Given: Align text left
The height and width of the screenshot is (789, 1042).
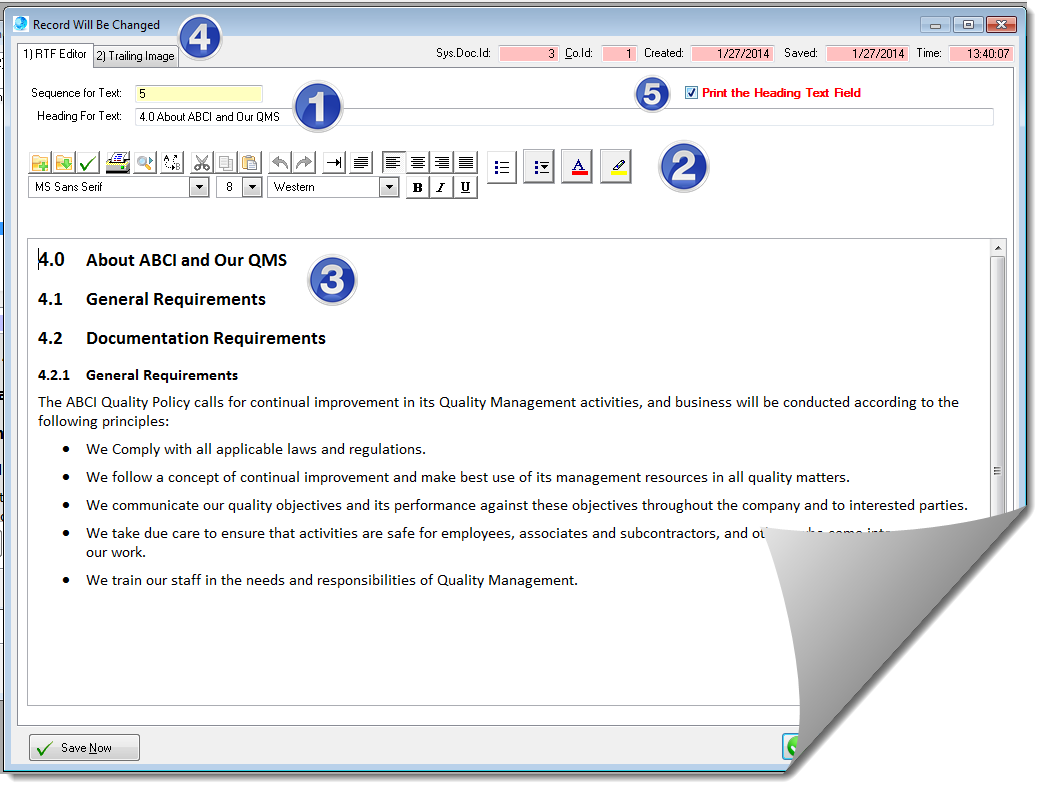Looking at the screenshot, I should [393, 162].
